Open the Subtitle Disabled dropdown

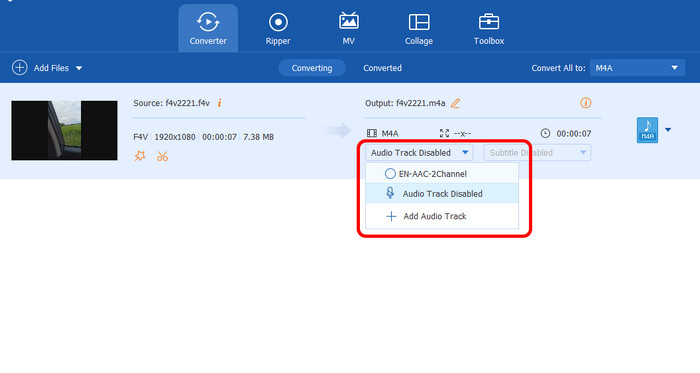538,153
